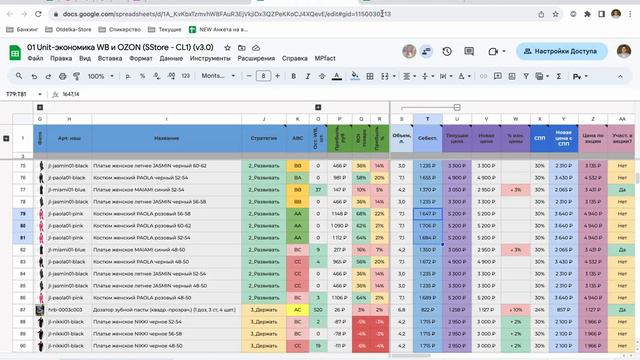Open the MPfact menu
This screenshot has height=360, width=640.
[x=325, y=58]
